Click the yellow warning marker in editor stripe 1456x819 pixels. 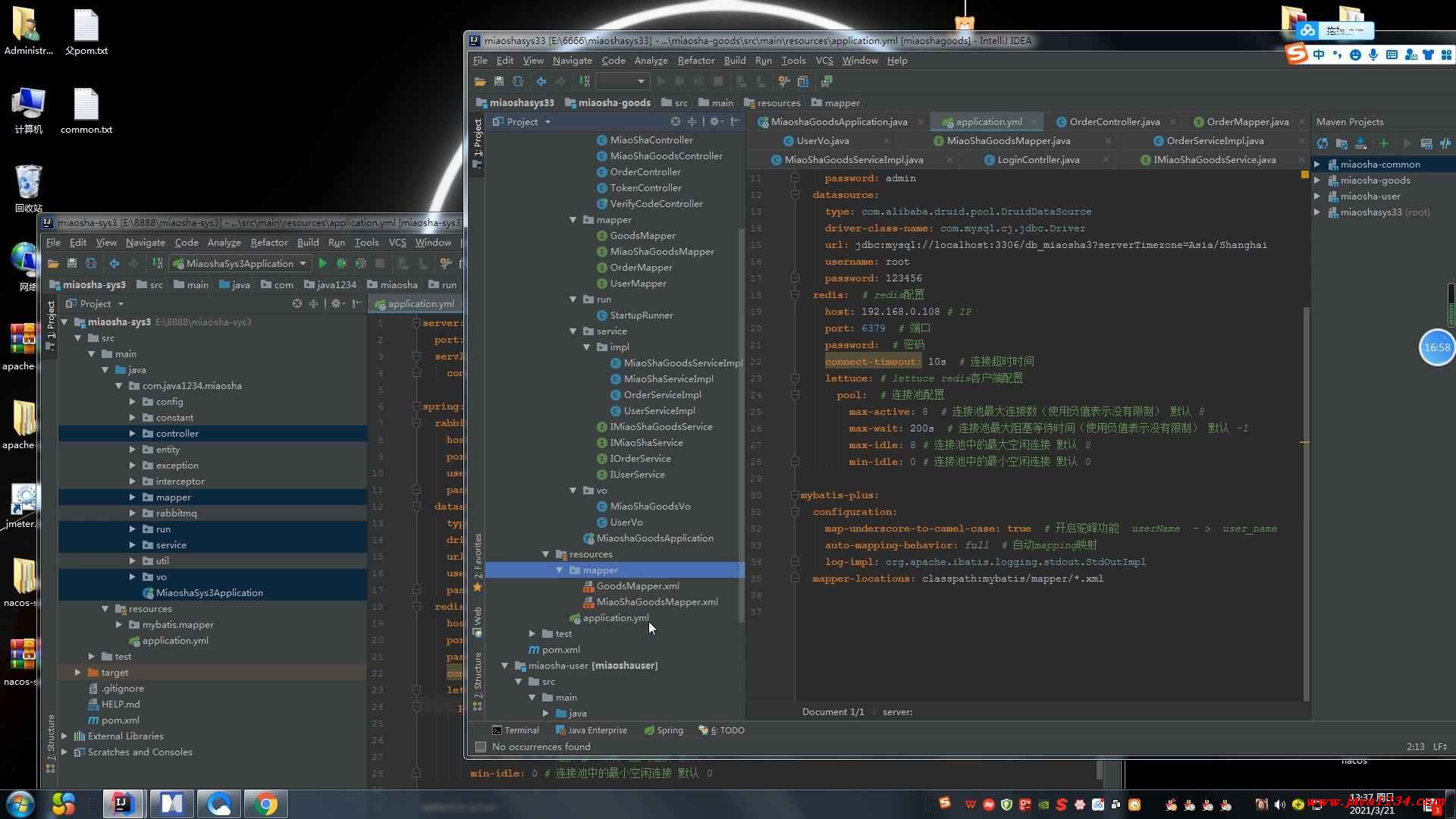coord(1305,174)
